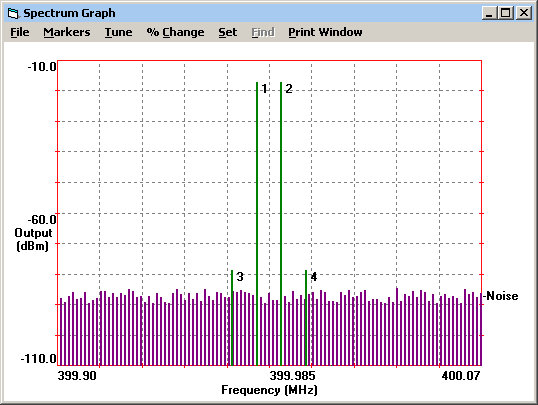Select marker 1 spectral line
Image resolution: width=538 pixels, height=405 pixels.
pyautogui.click(x=257, y=223)
